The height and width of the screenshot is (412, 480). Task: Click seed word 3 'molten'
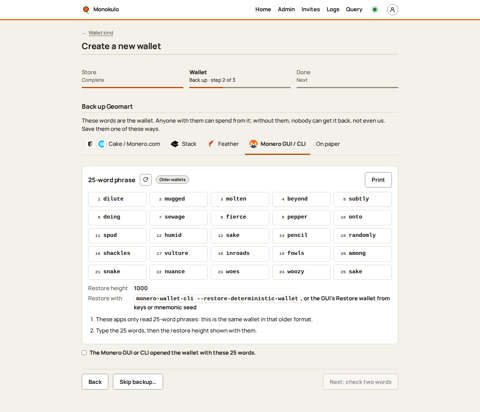240,199
